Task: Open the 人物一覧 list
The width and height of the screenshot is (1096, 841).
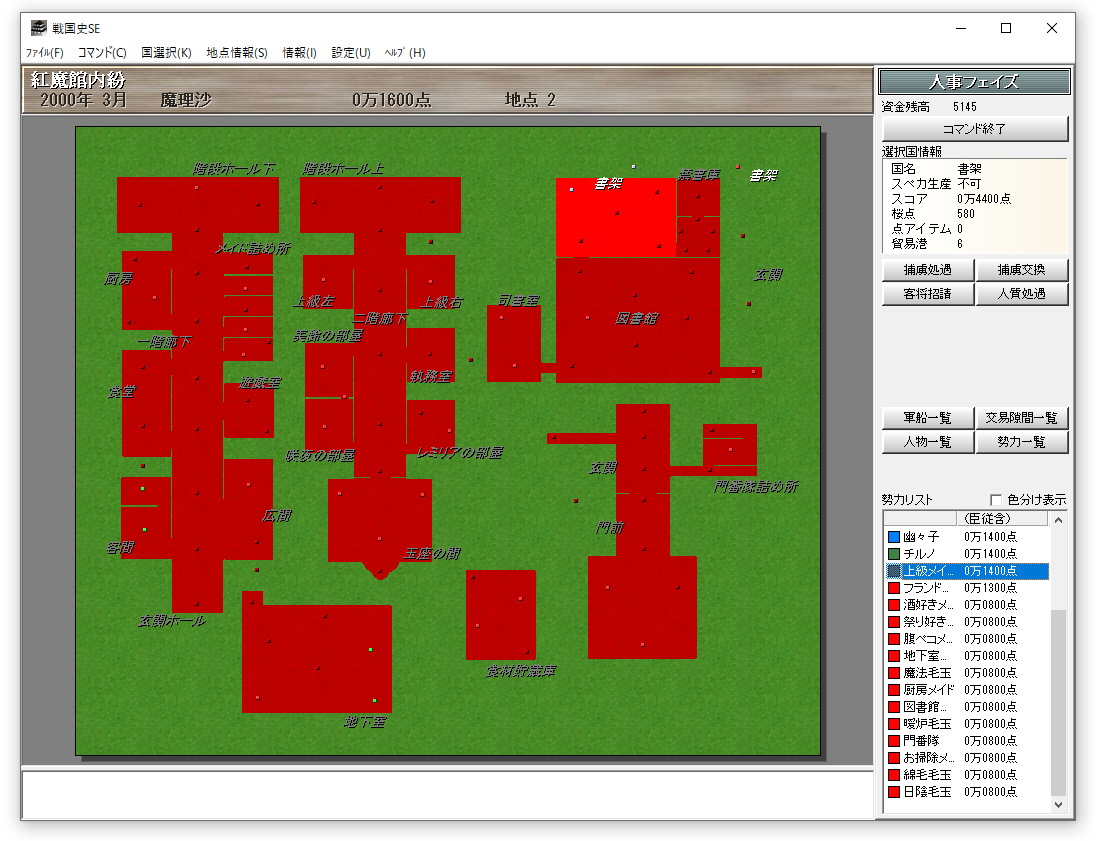Action: [927, 442]
